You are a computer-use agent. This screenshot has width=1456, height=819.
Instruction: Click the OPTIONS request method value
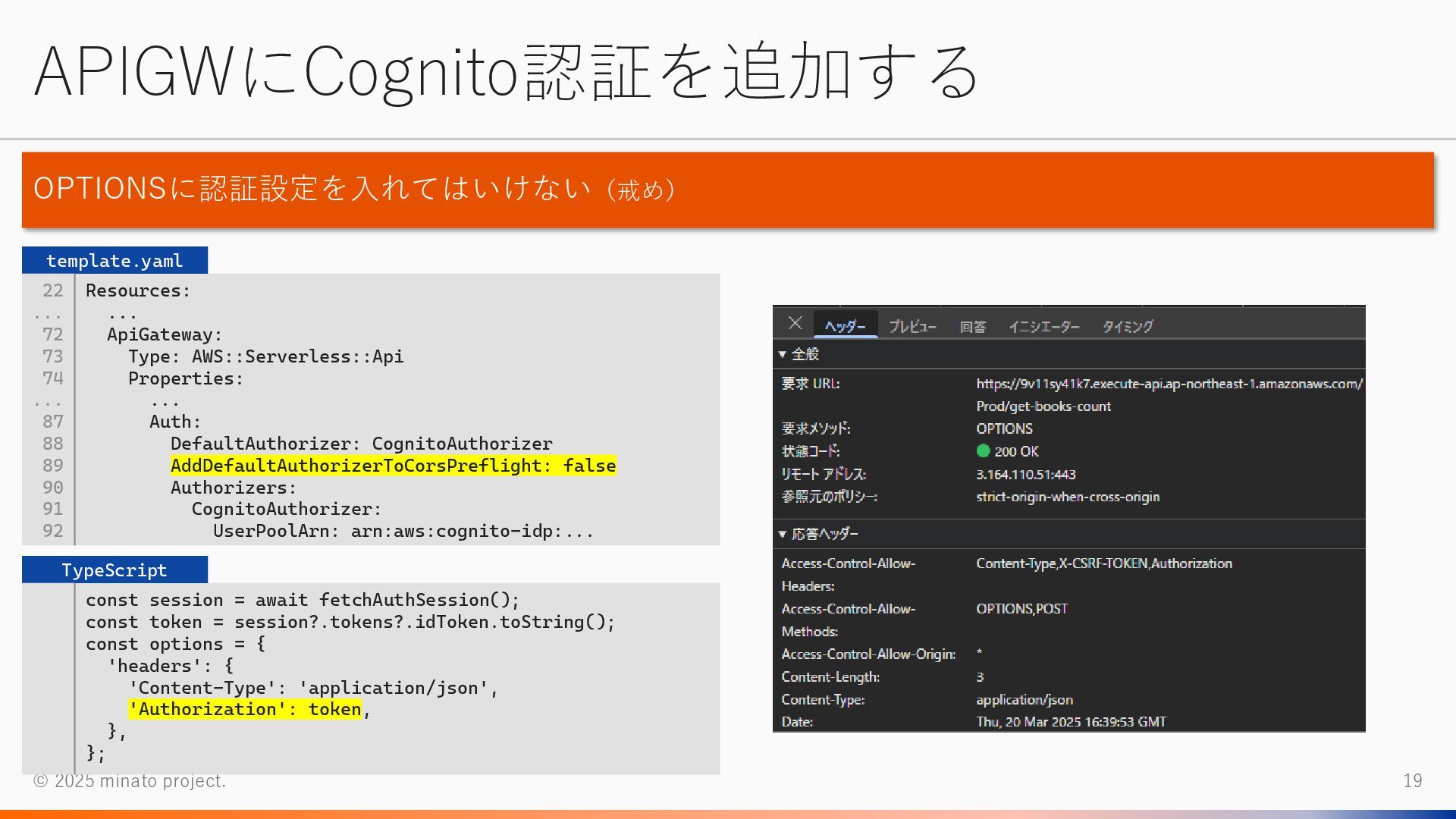1004,428
